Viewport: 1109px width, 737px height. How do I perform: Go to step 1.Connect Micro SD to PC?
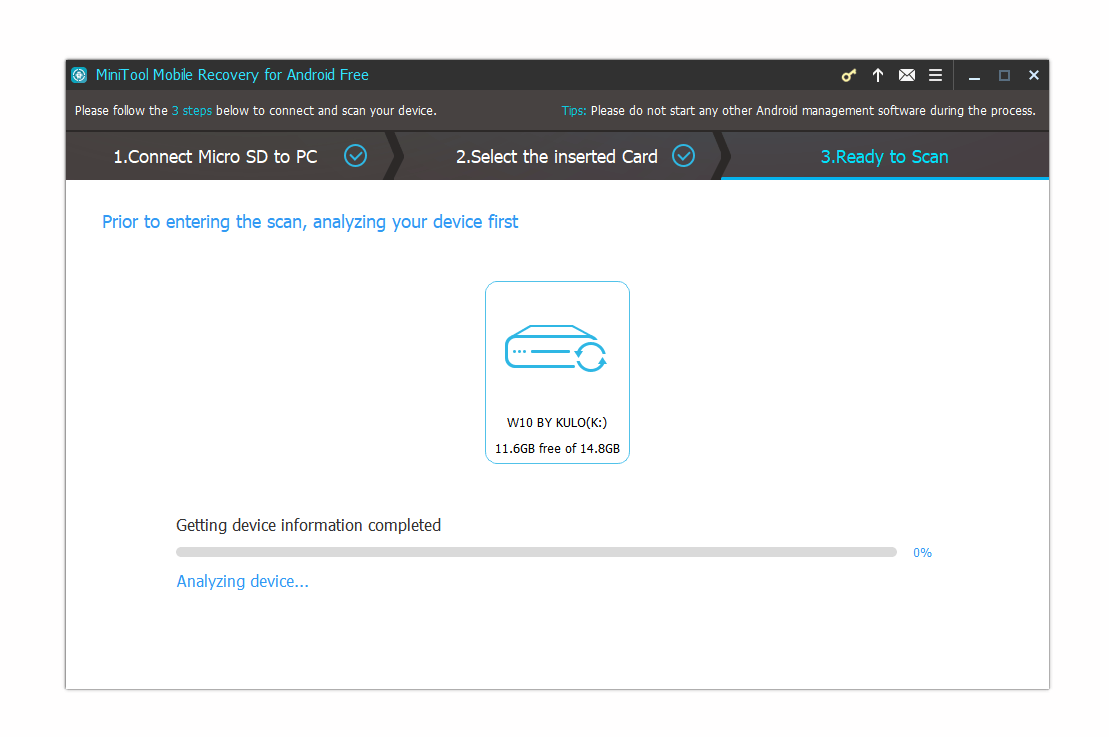point(214,157)
